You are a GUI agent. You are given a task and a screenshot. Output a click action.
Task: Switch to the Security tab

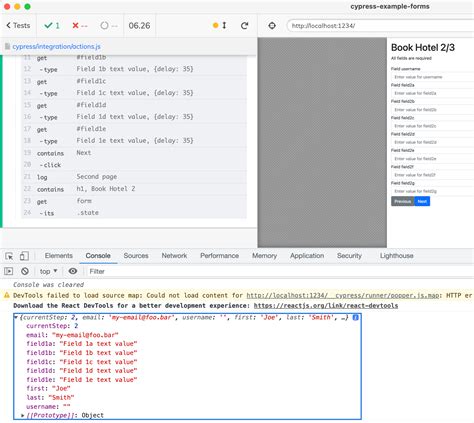click(349, 256)
